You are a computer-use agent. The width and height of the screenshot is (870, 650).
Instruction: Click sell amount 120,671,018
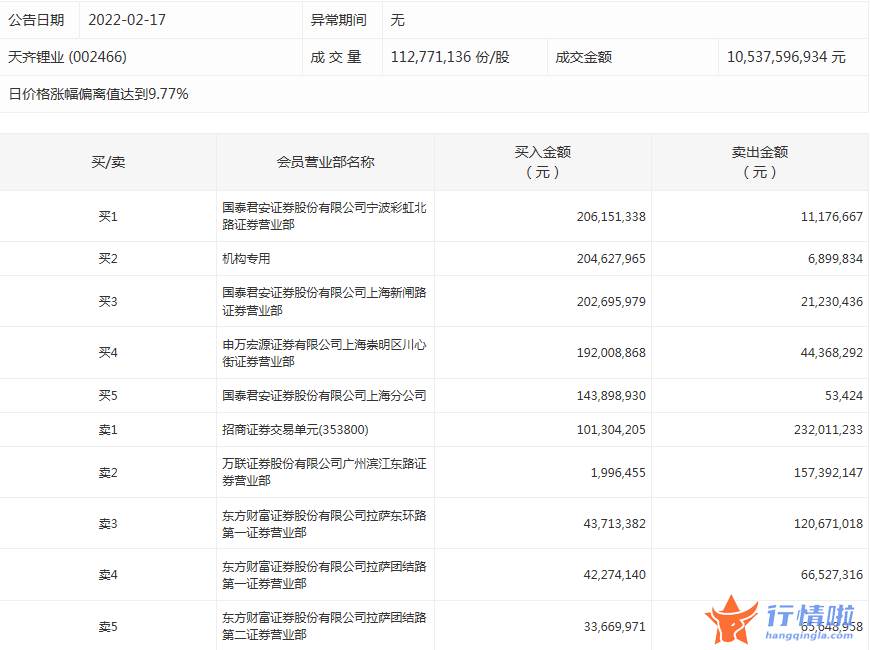pos(828,524)
